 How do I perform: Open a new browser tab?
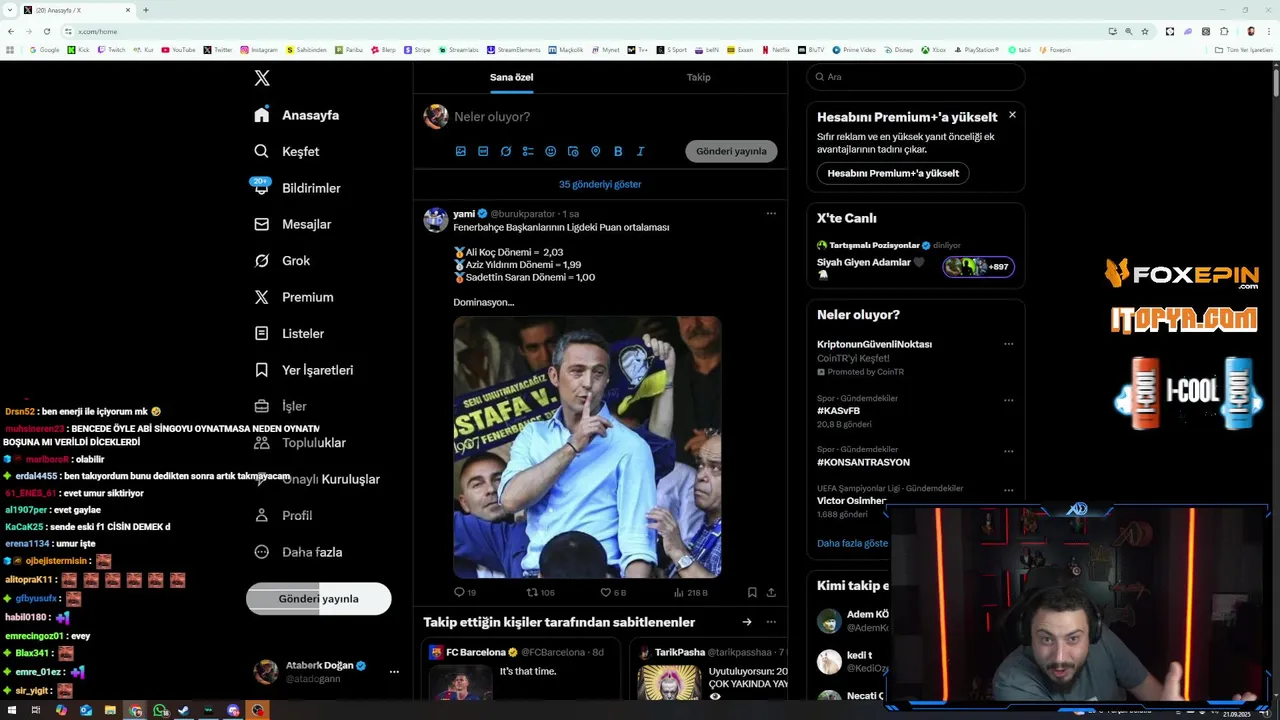tap(145, 10)
